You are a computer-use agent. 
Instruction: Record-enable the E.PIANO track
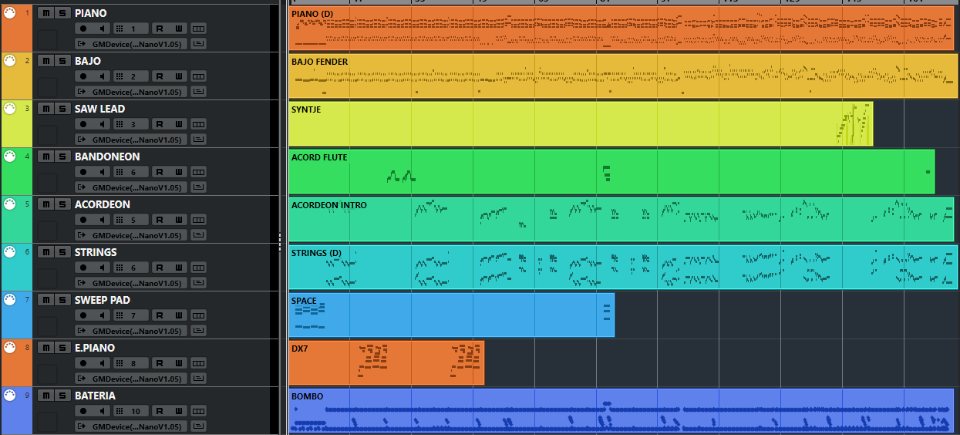pos(83,363)
